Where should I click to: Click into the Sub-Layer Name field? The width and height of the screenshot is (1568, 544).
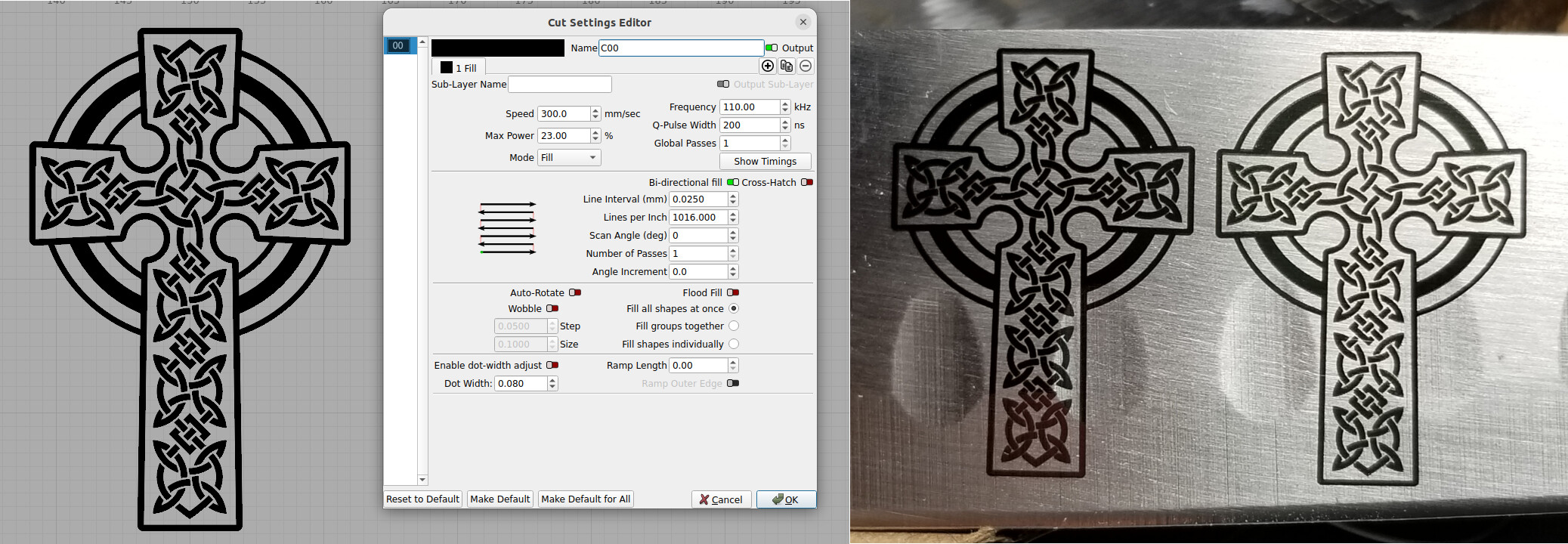(x=559, y=84)
